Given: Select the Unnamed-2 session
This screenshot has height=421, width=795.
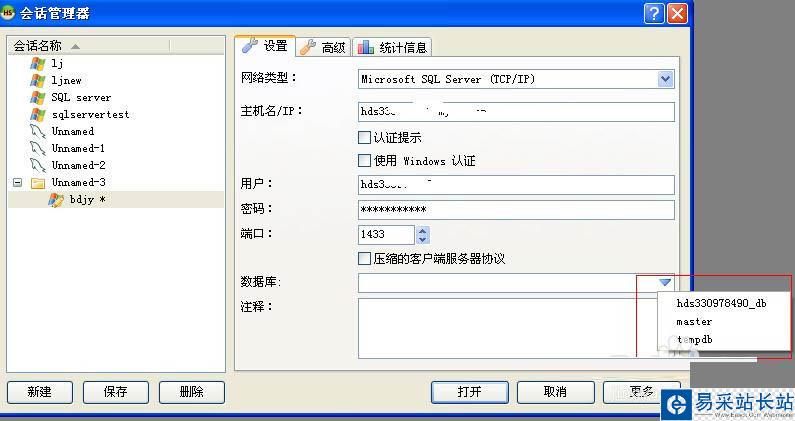Looking at the screenshot, I should pyautogui.click(x=78, y=165).
